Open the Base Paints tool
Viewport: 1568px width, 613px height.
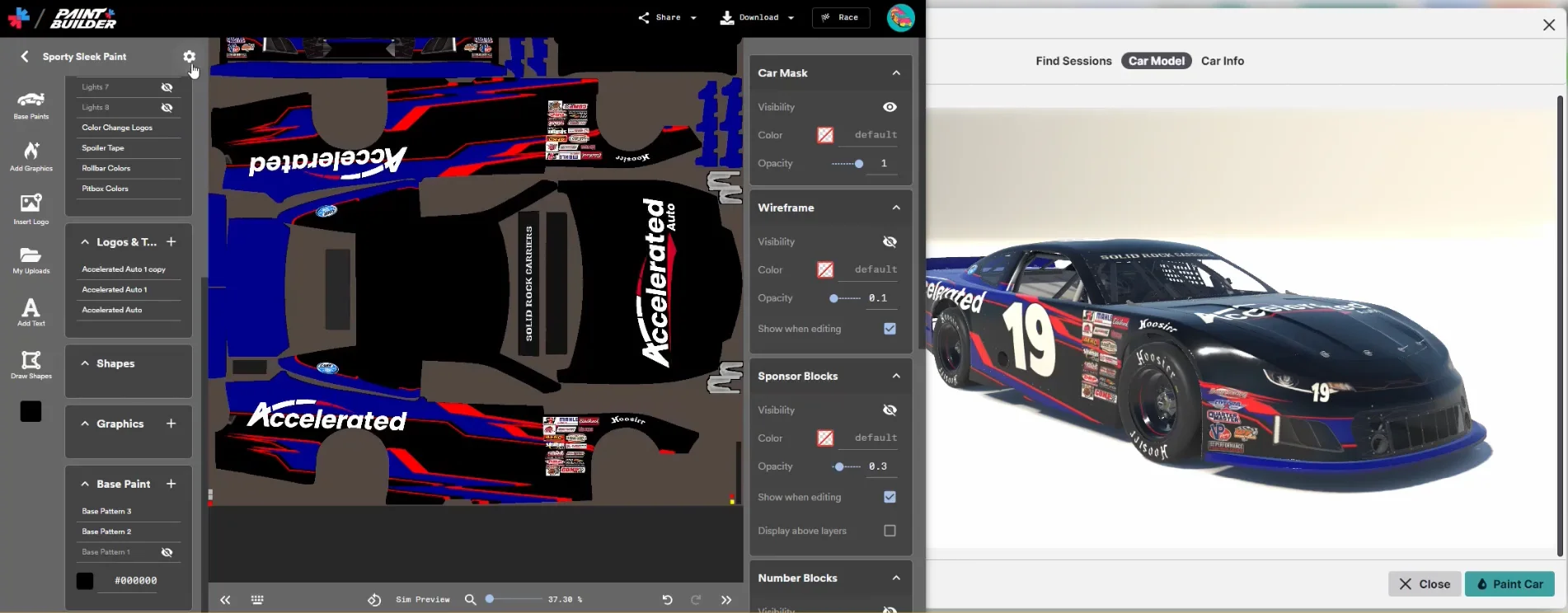tap(31, 105)
